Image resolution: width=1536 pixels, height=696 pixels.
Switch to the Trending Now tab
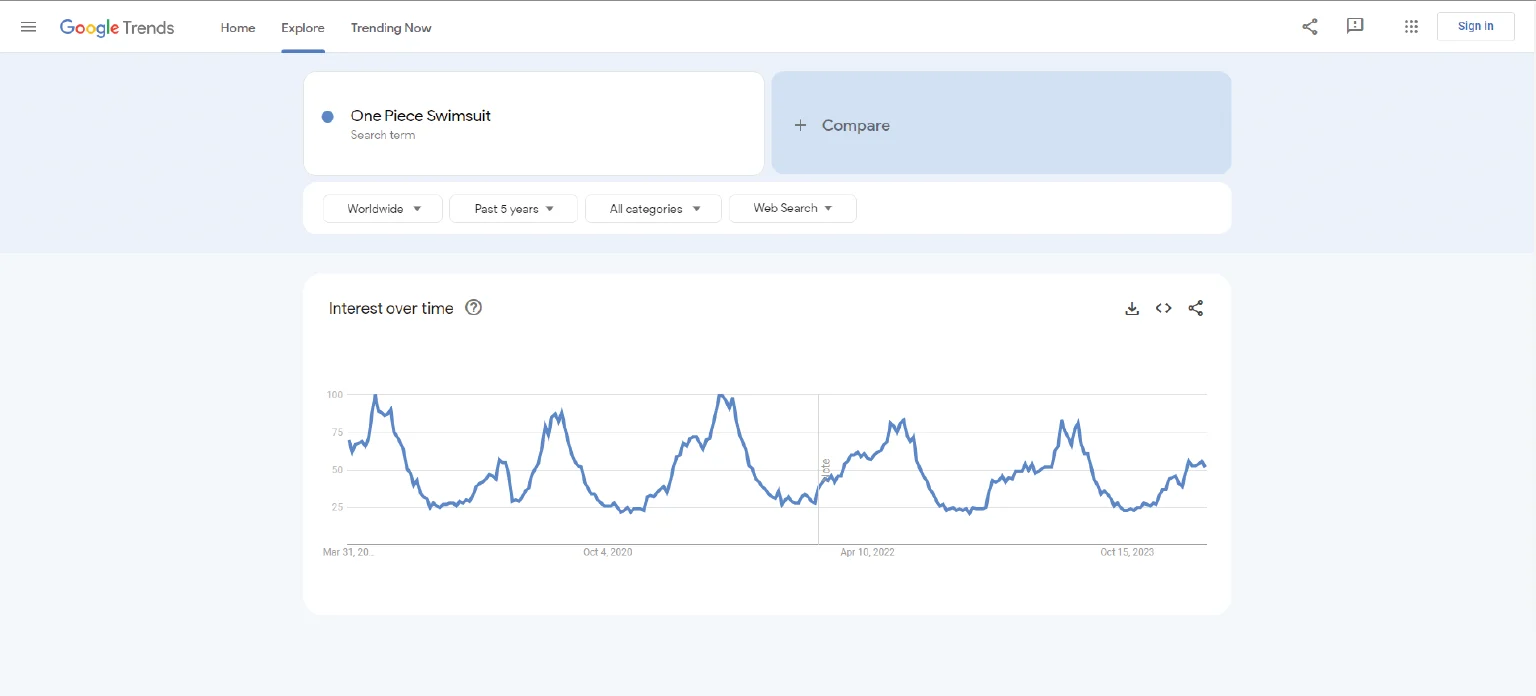pos(391,28)
